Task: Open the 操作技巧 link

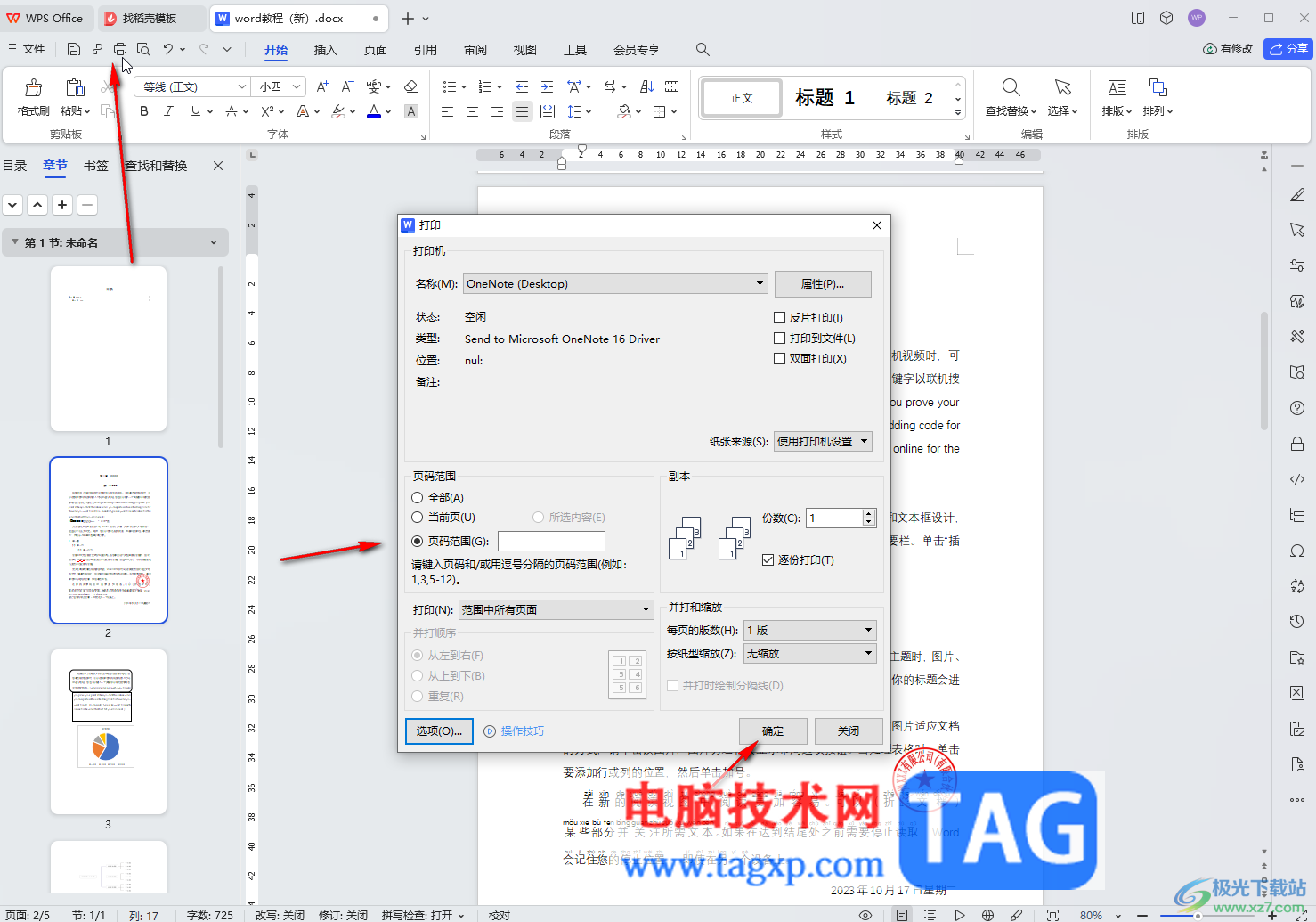Action: coord(514,730)
